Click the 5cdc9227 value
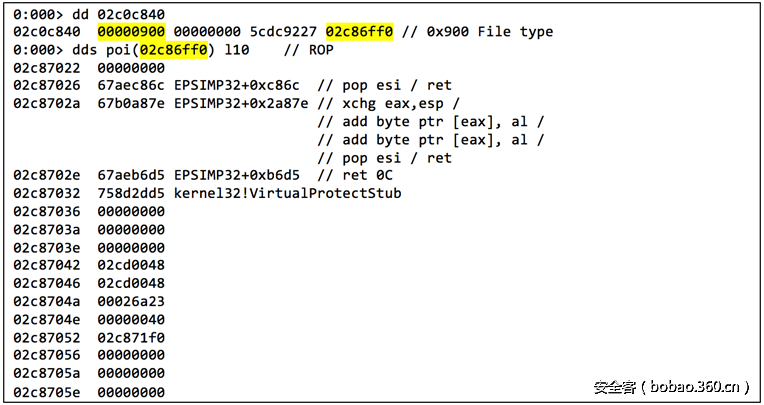This screenshot has height=405, width=764. pyautogui.click(x=283, y=32)
